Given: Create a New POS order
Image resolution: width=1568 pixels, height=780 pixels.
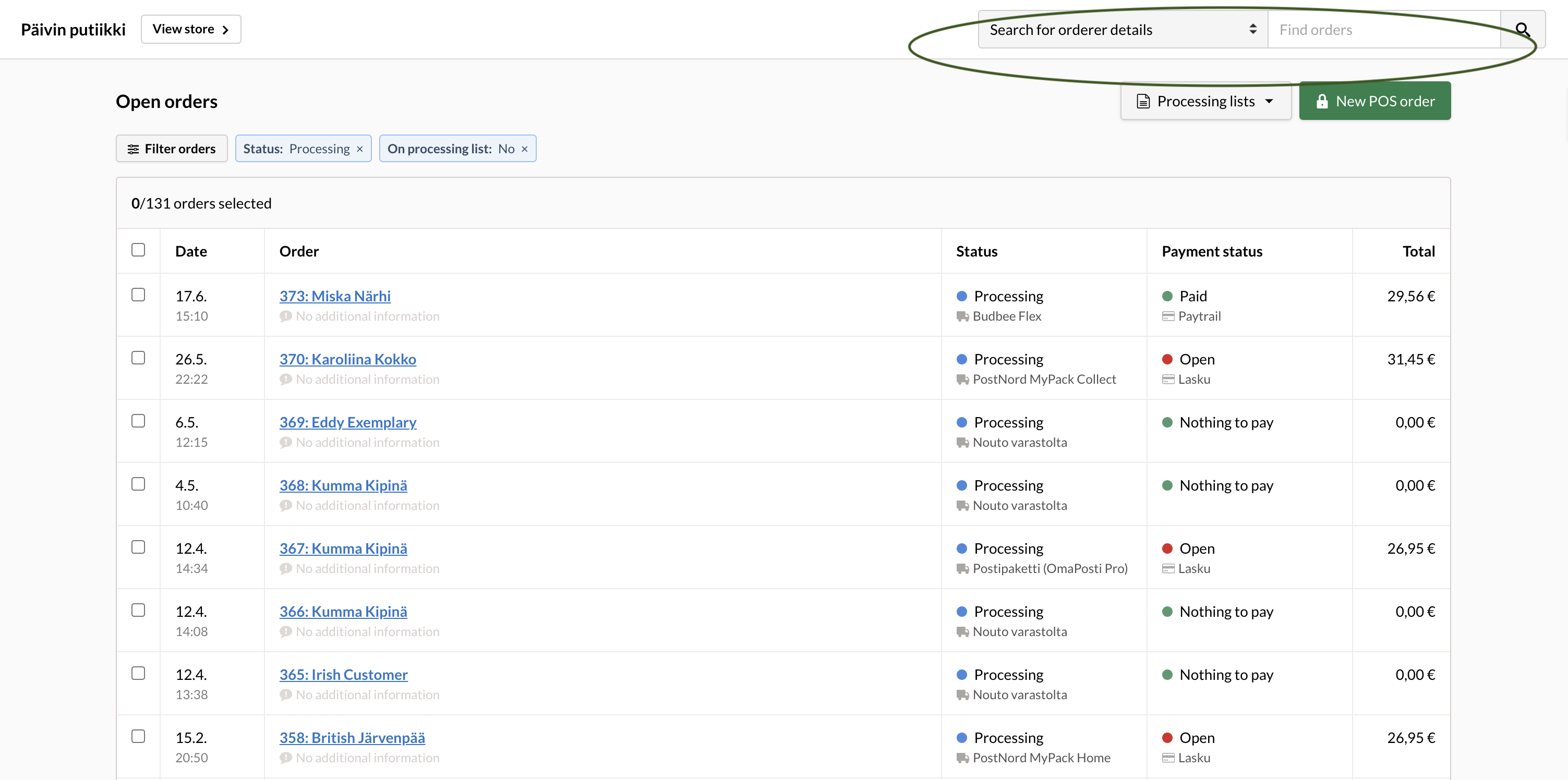Looking at the screenshot, I should pos(1375,101).
